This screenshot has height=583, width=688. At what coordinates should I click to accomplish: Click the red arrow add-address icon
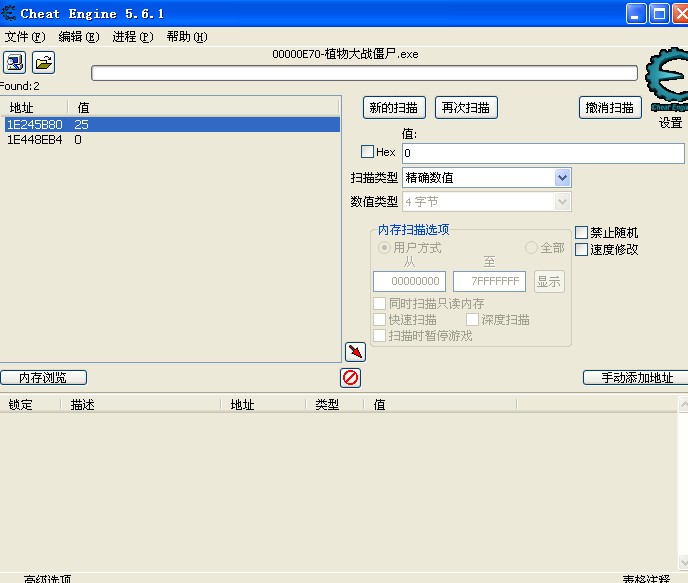355,352
